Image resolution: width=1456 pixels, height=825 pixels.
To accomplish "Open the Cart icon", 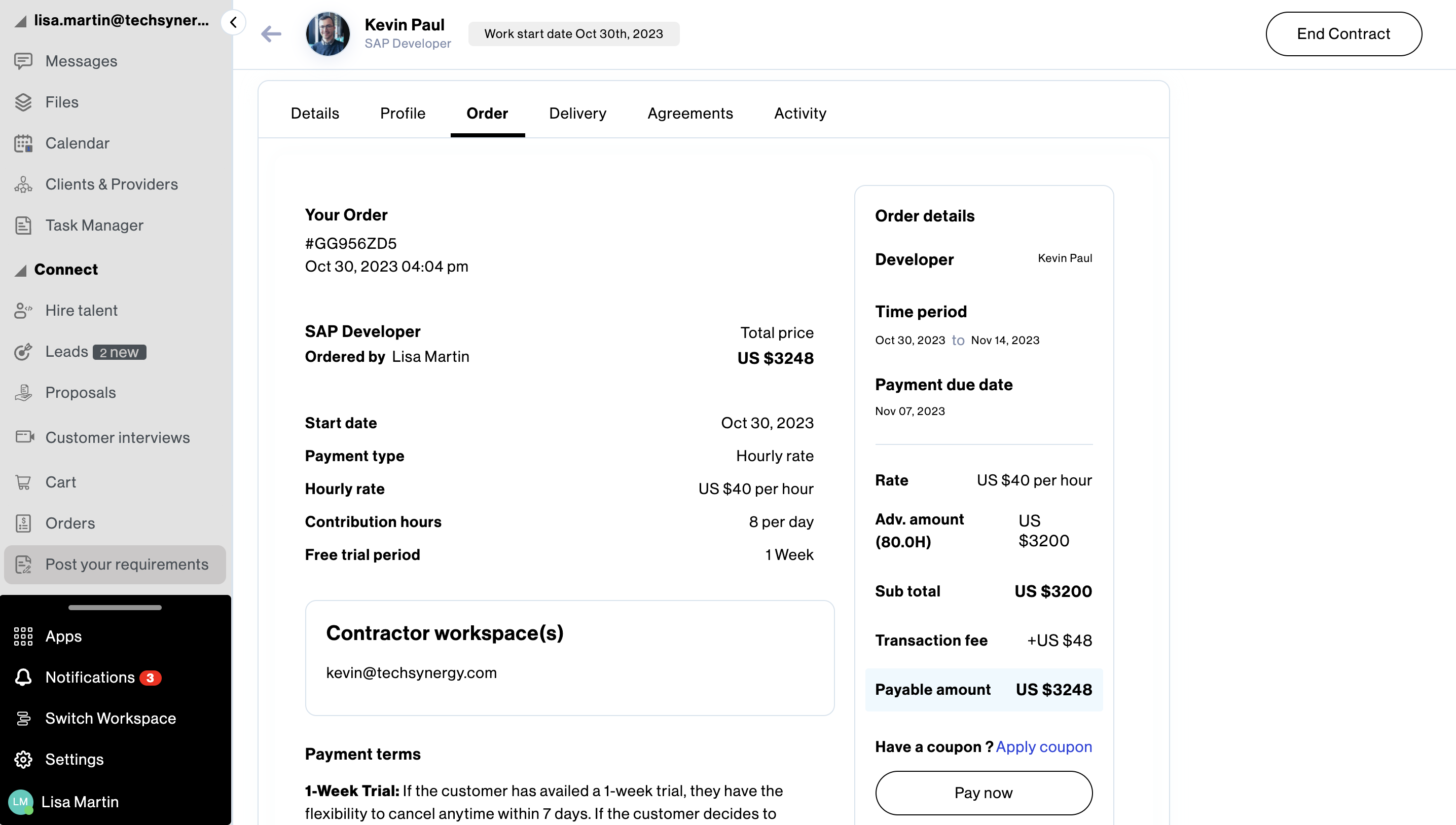I will (x=23, y=482).
